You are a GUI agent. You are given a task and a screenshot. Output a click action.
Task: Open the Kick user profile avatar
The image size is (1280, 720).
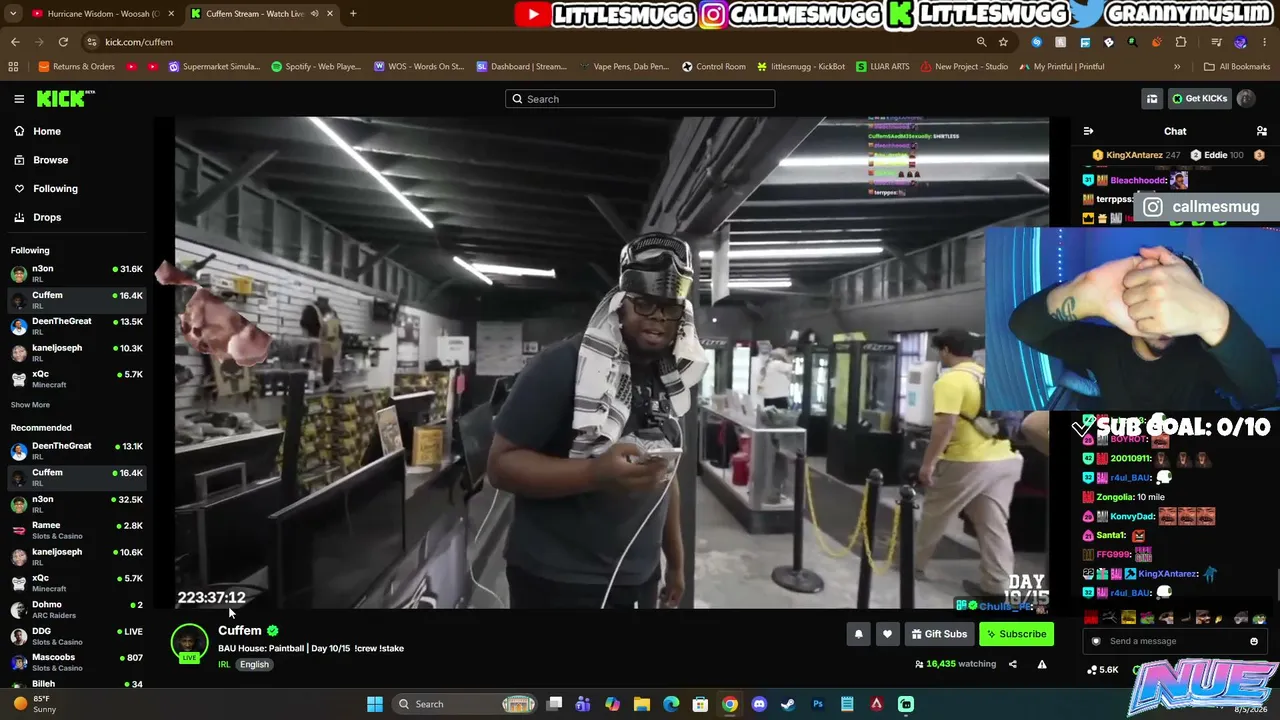pyautogui.click(x=1246, y=99)
